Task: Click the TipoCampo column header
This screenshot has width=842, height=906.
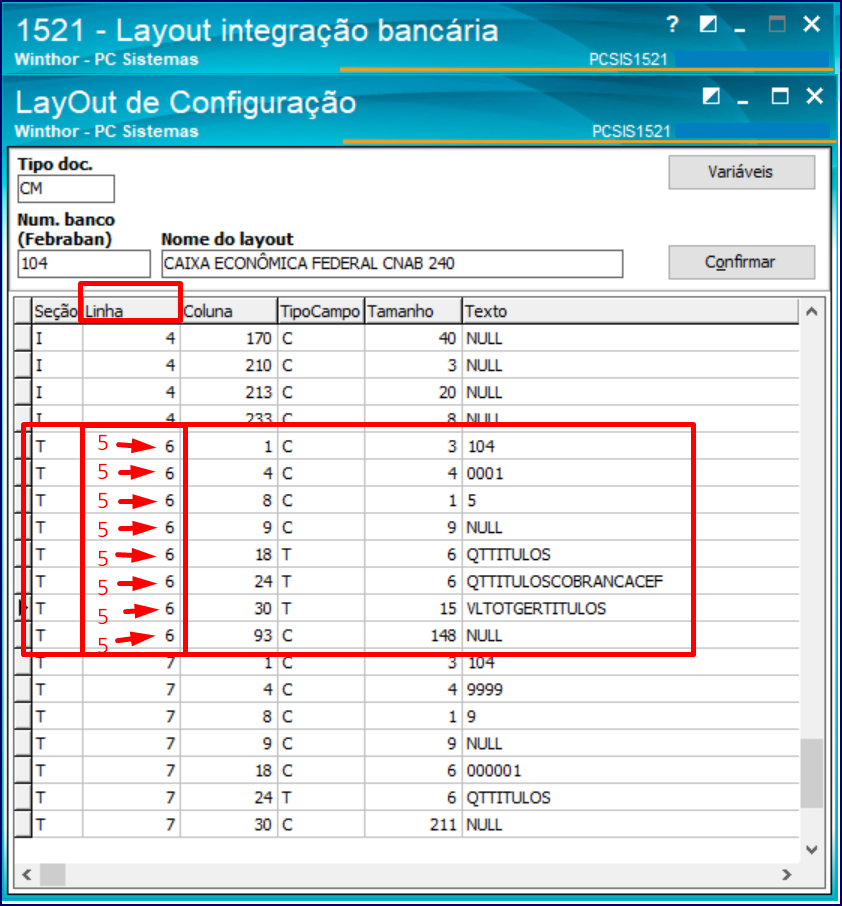Action: pyautogui.click(x=321, y=311)
